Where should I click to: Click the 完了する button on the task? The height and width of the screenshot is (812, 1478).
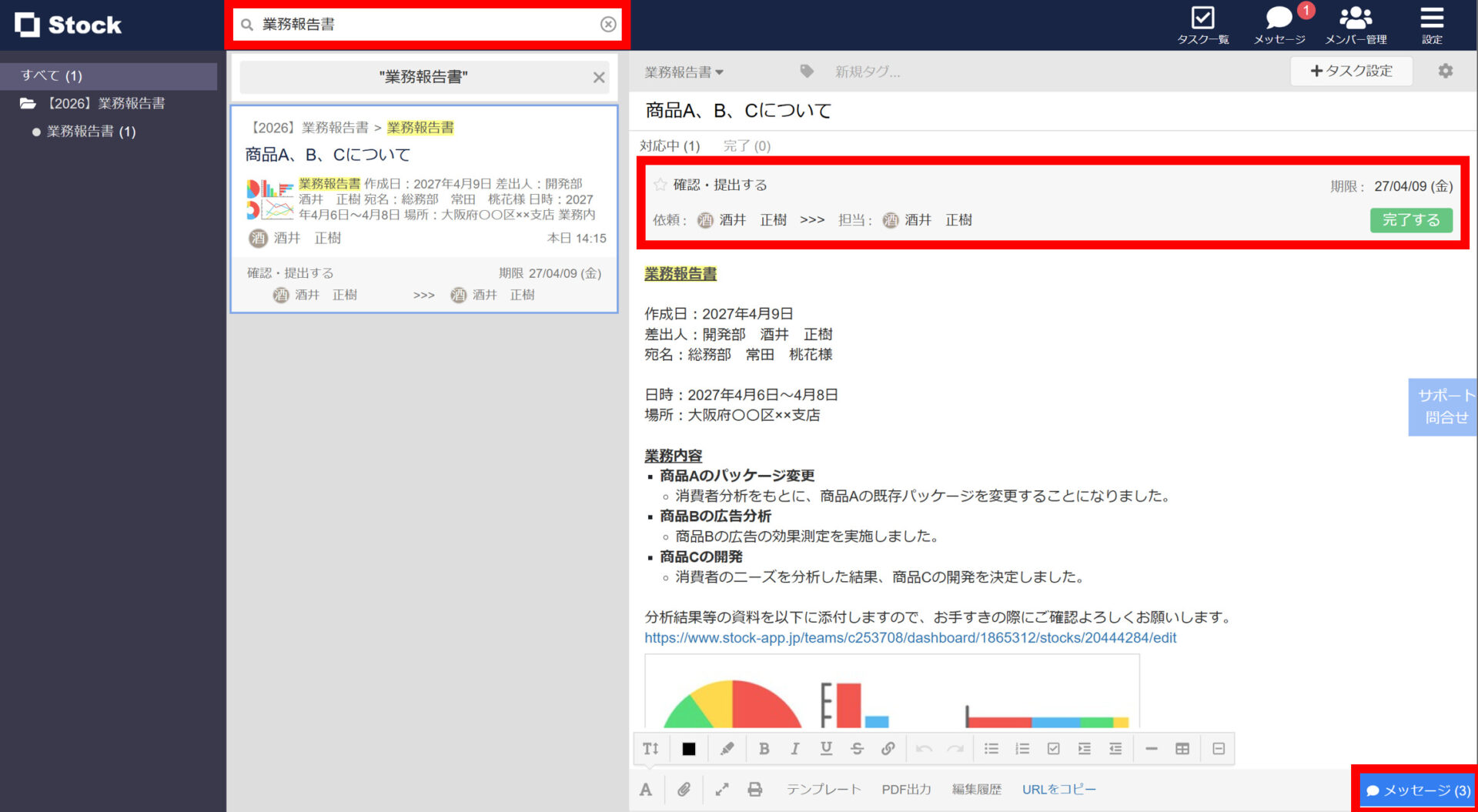click(x=1411, y=220)
